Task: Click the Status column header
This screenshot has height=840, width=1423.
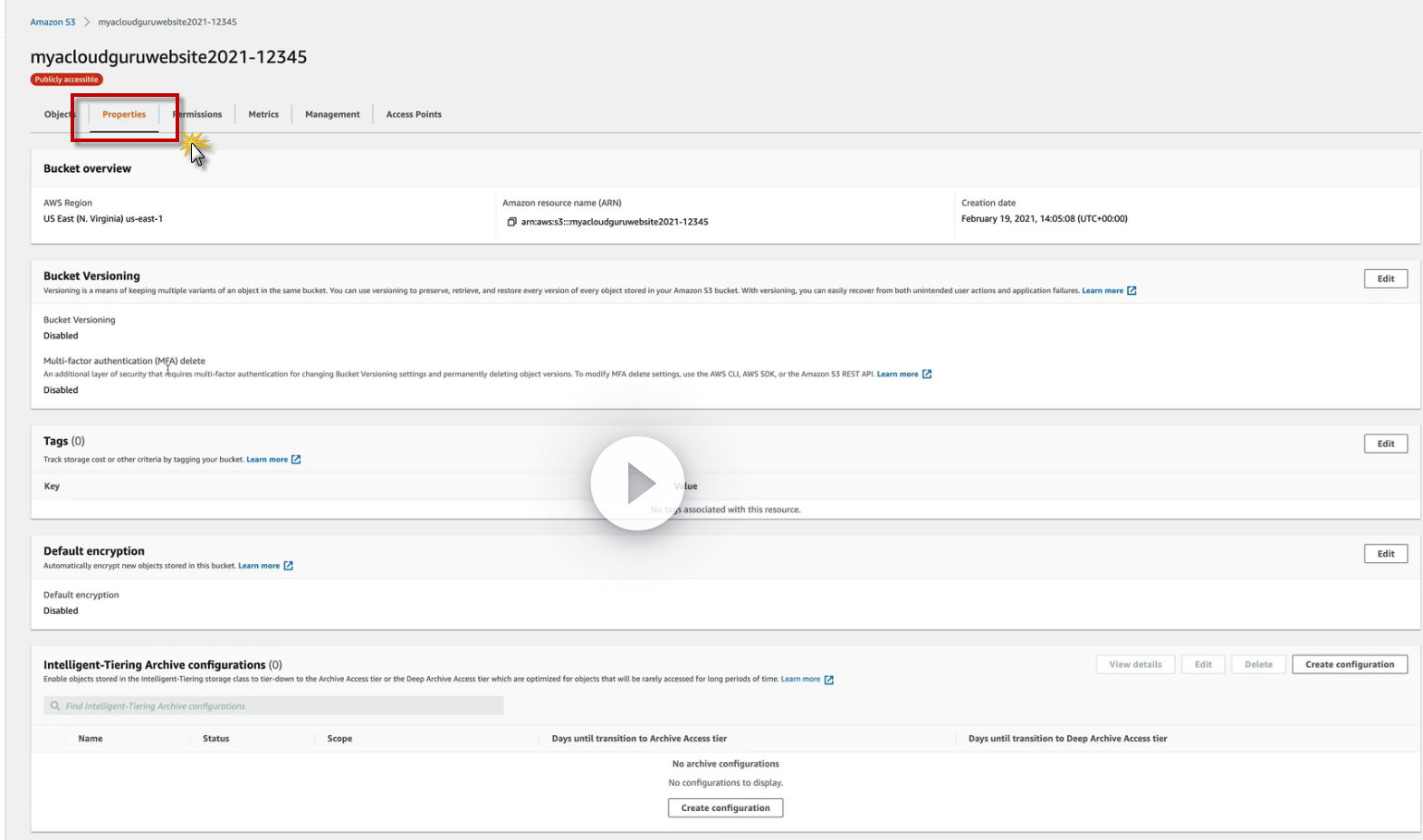Action: 215,739
